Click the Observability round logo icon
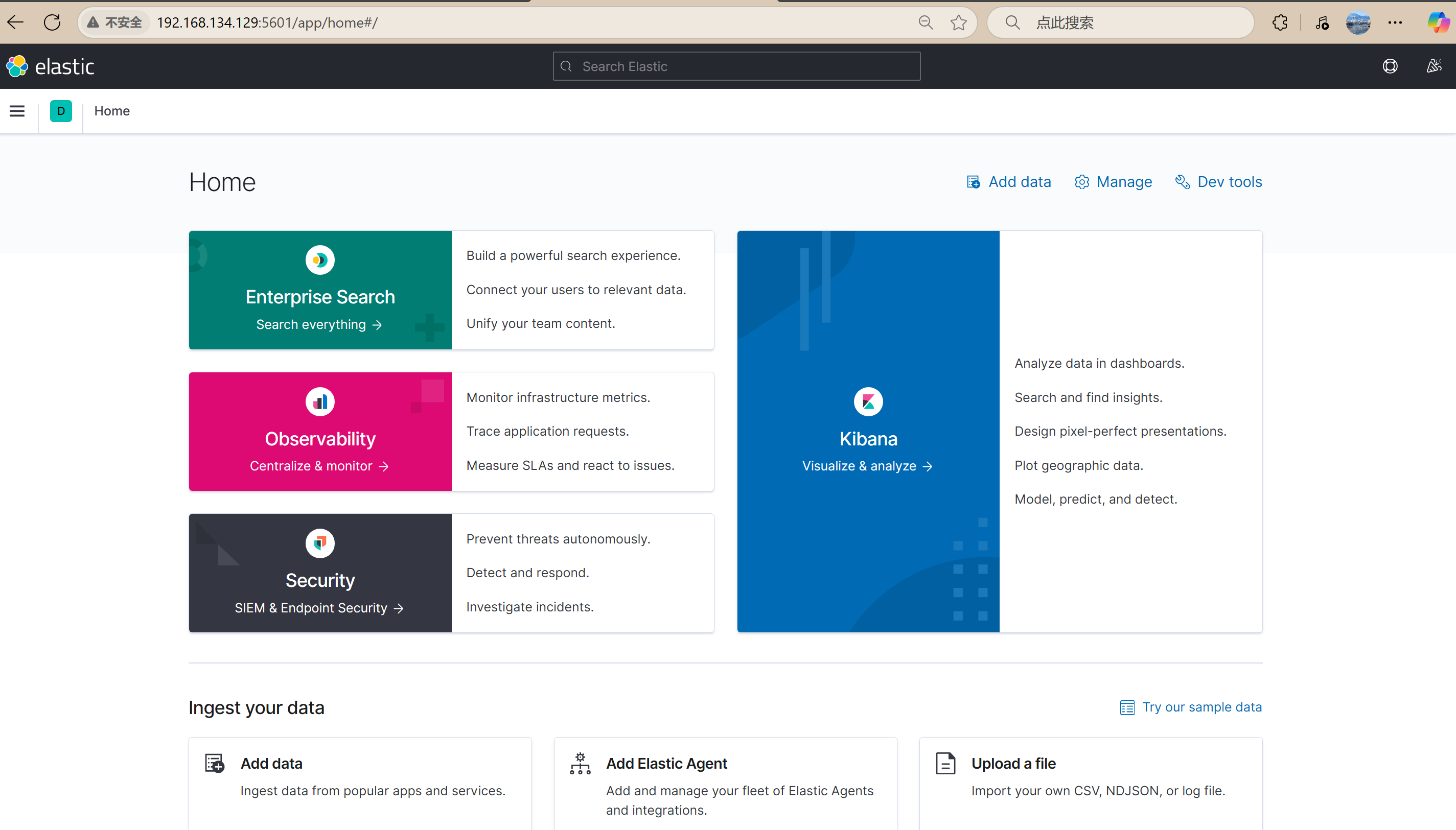Viewport: 1456px width, 830px height. (320, 402)
